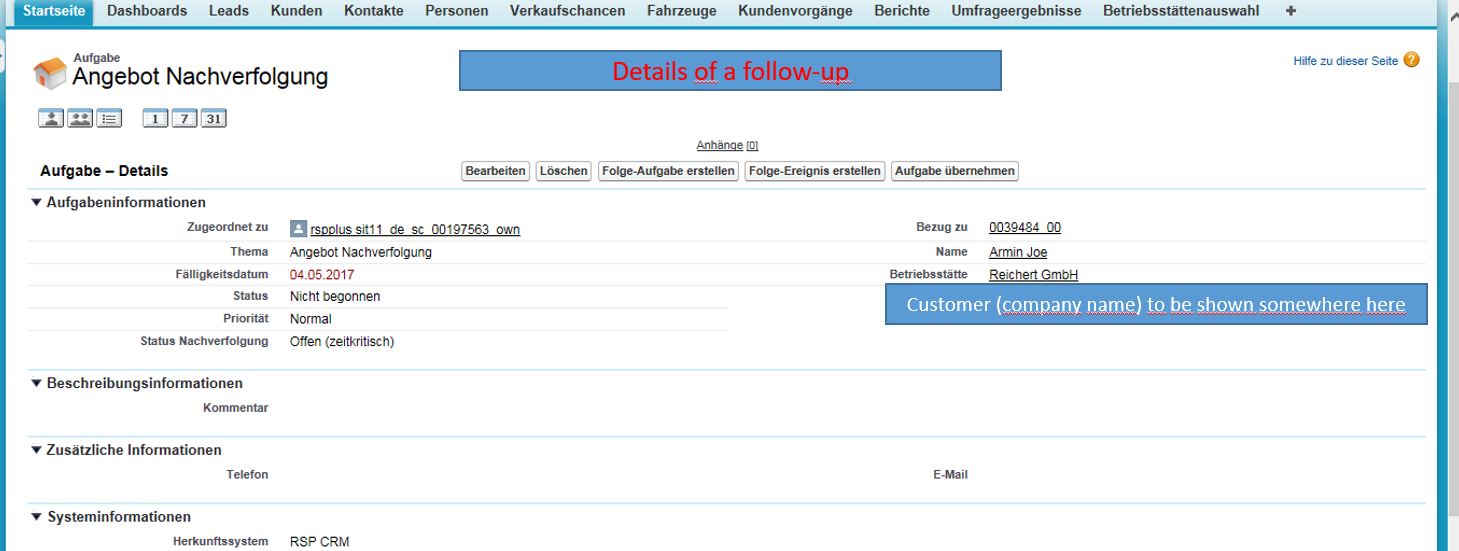The height and width of the screenshot is (551, 1459).
Task: Open the Reichert GmbH Betriebsstätte link
Action: tap(1034, 275)
